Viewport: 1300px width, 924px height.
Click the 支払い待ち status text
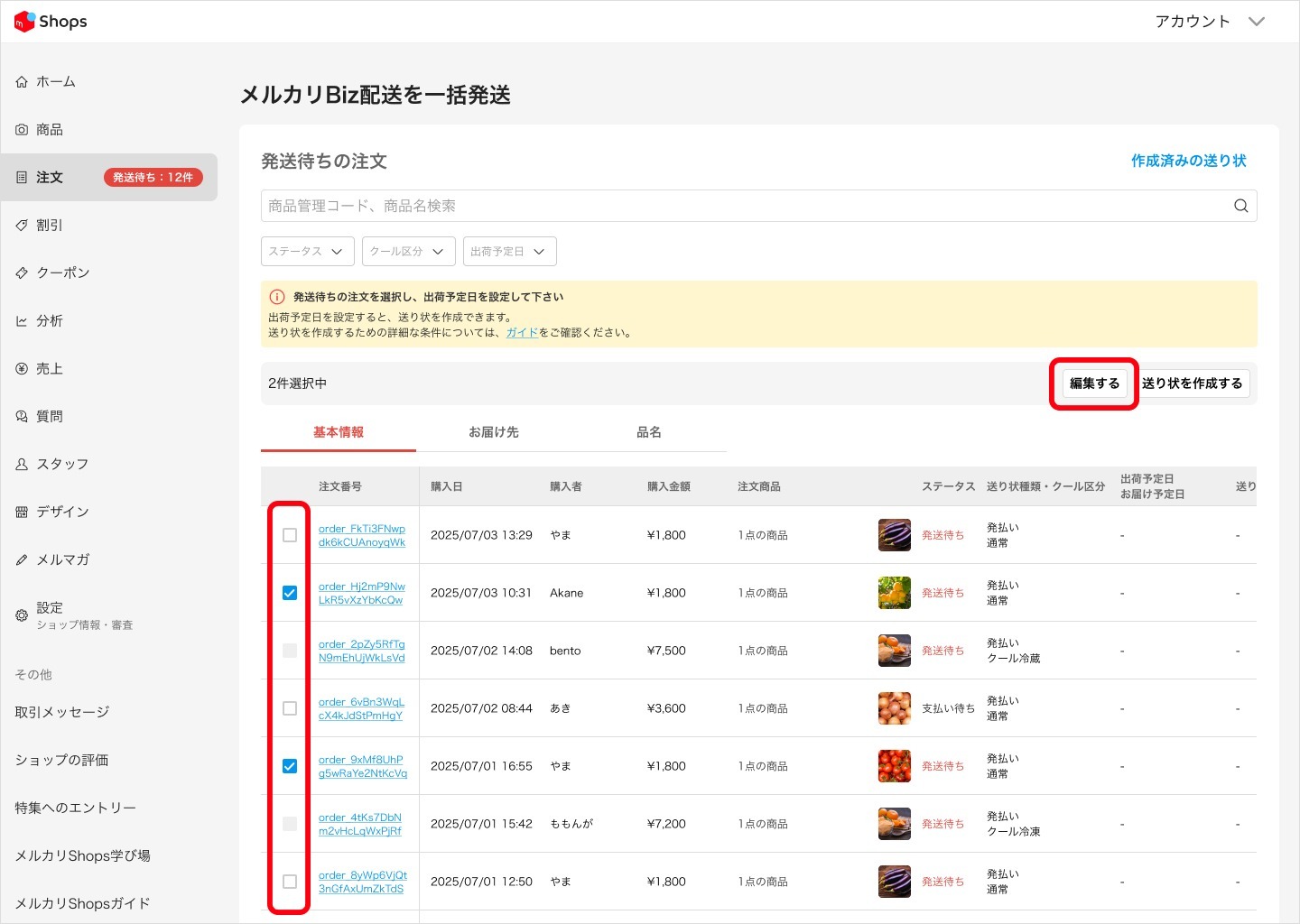pos(948,708)
